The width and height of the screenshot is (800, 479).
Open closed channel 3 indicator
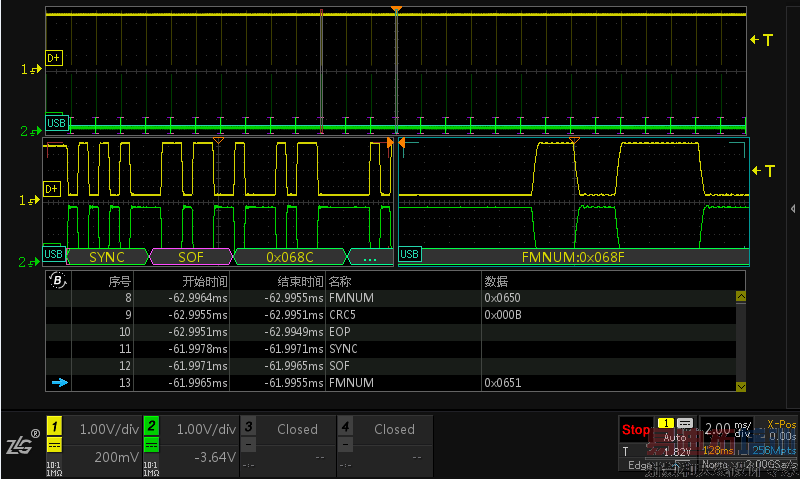click(x=248, y=426)
